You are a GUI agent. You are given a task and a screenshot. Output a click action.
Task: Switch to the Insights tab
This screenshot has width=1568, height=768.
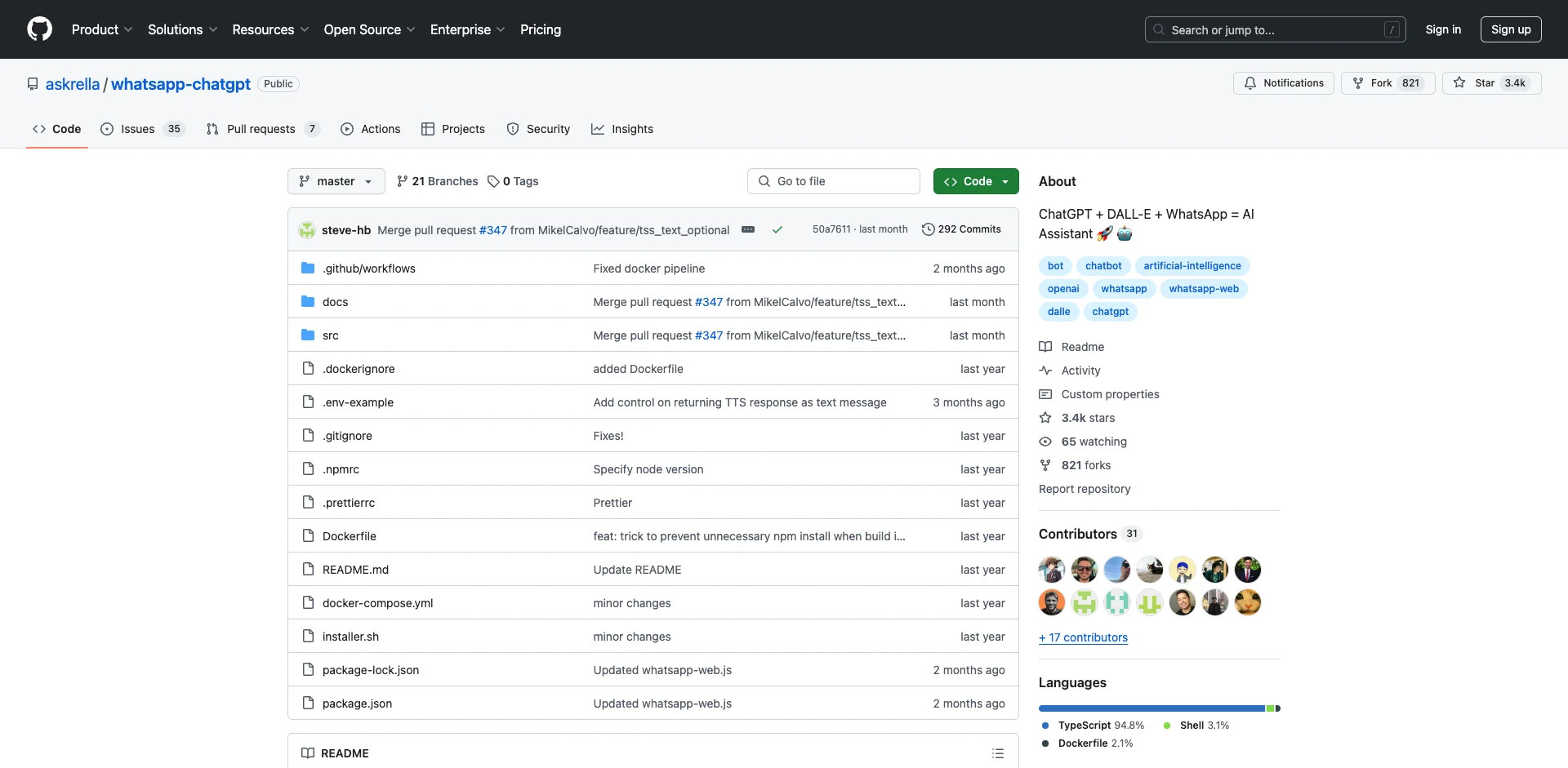tap(622, 129)
